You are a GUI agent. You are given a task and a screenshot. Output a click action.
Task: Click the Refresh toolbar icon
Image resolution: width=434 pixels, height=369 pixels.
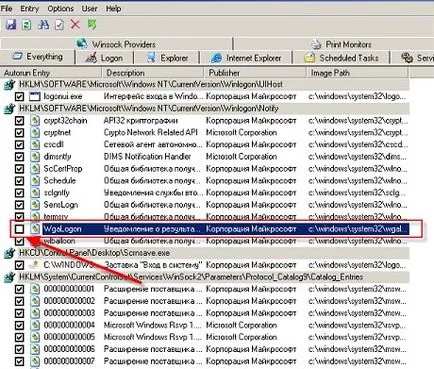click(x=27, y=25)
